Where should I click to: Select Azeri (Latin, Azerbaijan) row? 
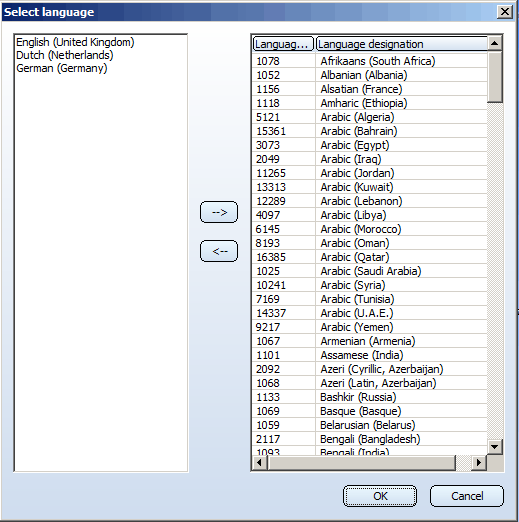pos(370,383)
